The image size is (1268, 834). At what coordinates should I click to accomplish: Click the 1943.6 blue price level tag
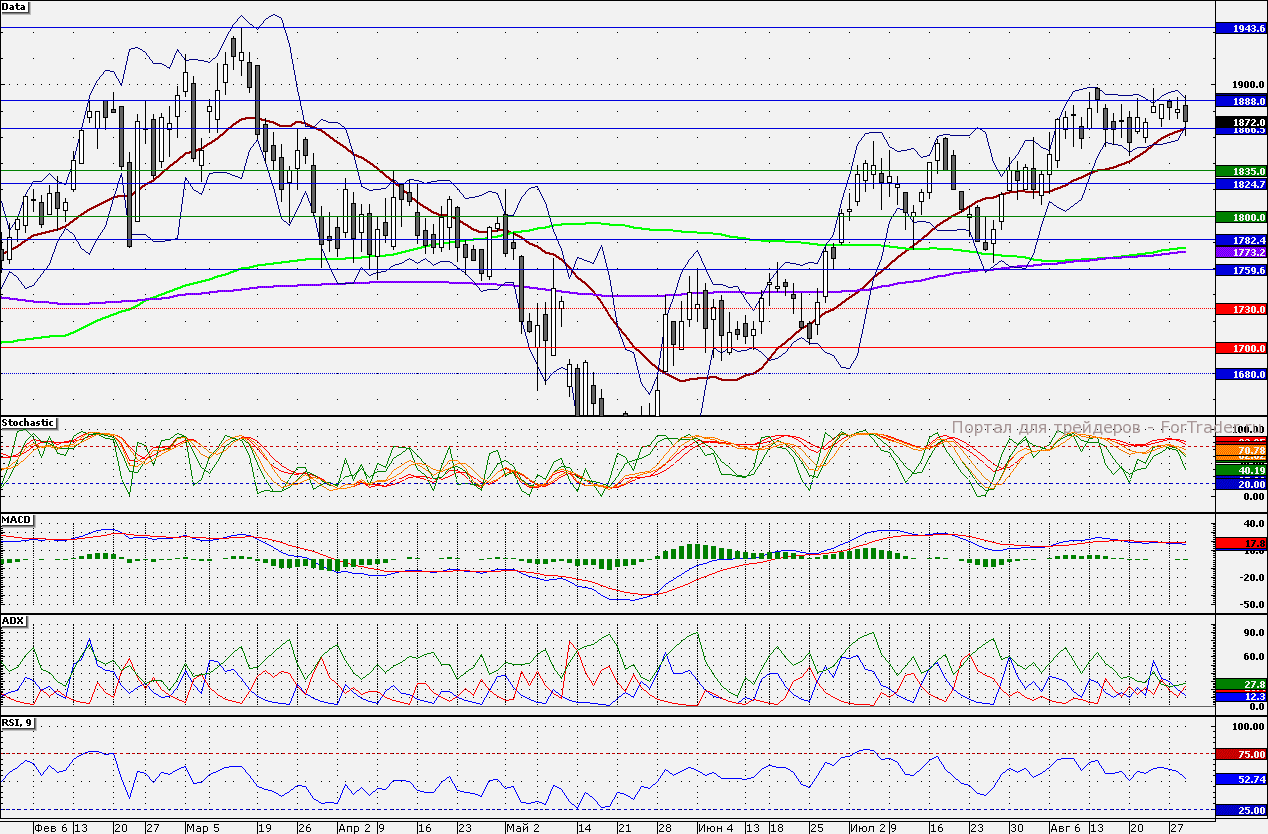coord(1240,28)
